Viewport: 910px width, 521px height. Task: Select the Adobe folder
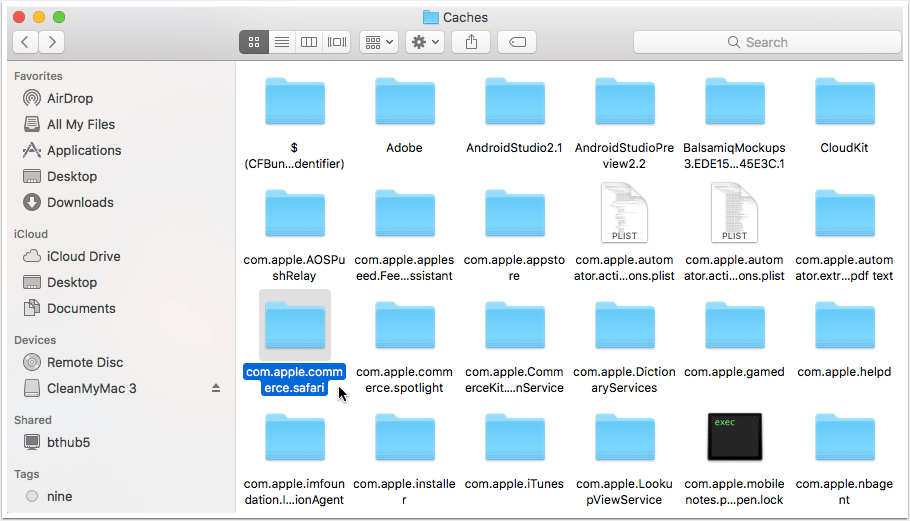coord(405,102)
